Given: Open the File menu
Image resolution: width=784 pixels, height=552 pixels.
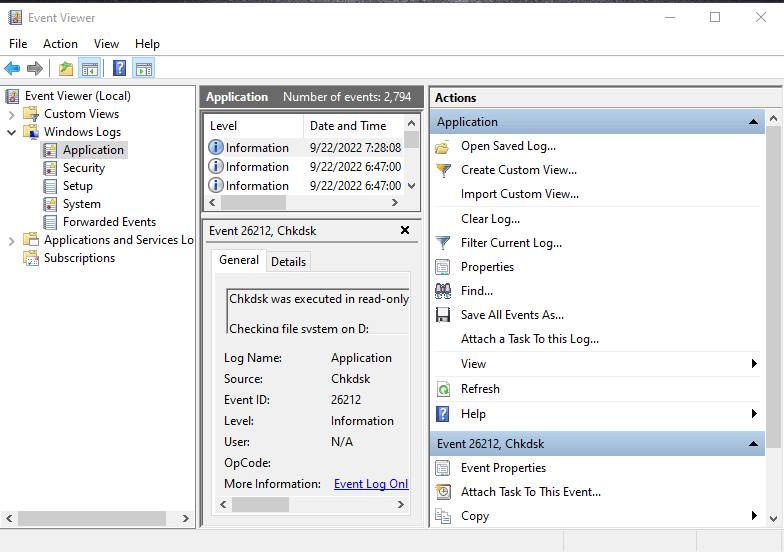Looking at the screenshot, I should coord(18,44).
